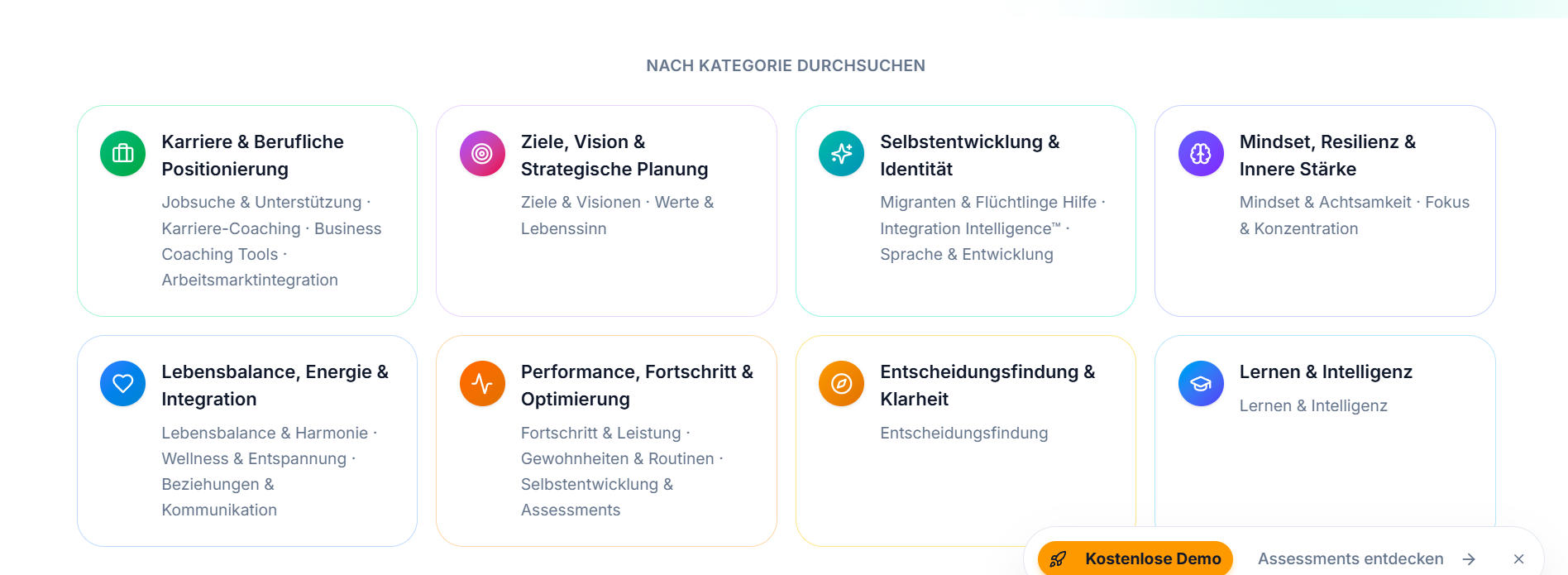Image resolution: width=1568 pixels, height=575 pixels.
Task: Click the orange compass Entscheidungsfindung icon
Action: click(841, 384)
